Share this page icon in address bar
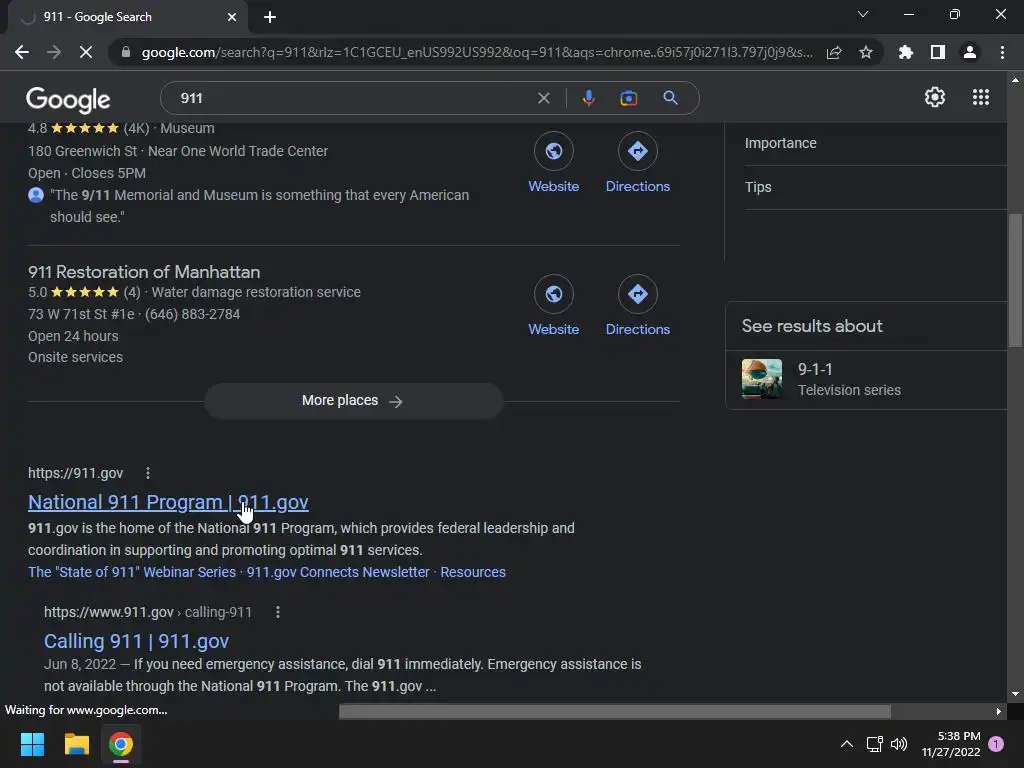Screen dimensions: 1024x768 tap(834, 52)
